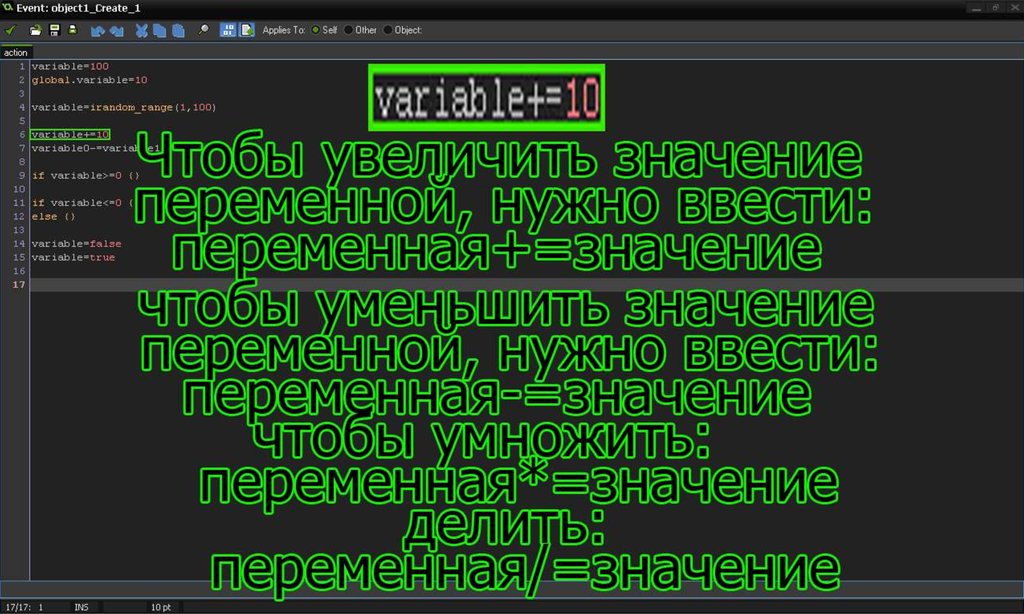Open find with the magnifier icon
This screenshot has width=1024, height=614.
(x=204, y=30)
